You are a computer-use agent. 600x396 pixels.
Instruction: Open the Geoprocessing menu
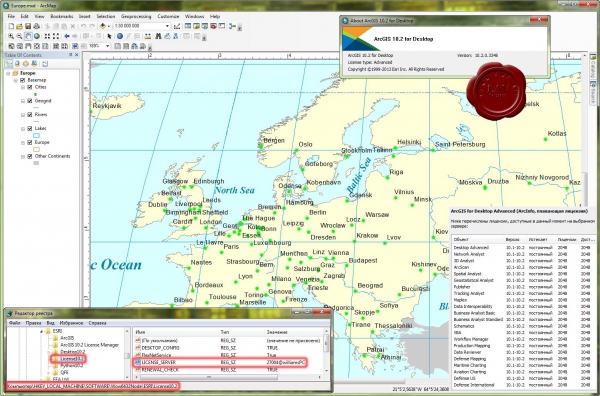click(x=136, y=16)
